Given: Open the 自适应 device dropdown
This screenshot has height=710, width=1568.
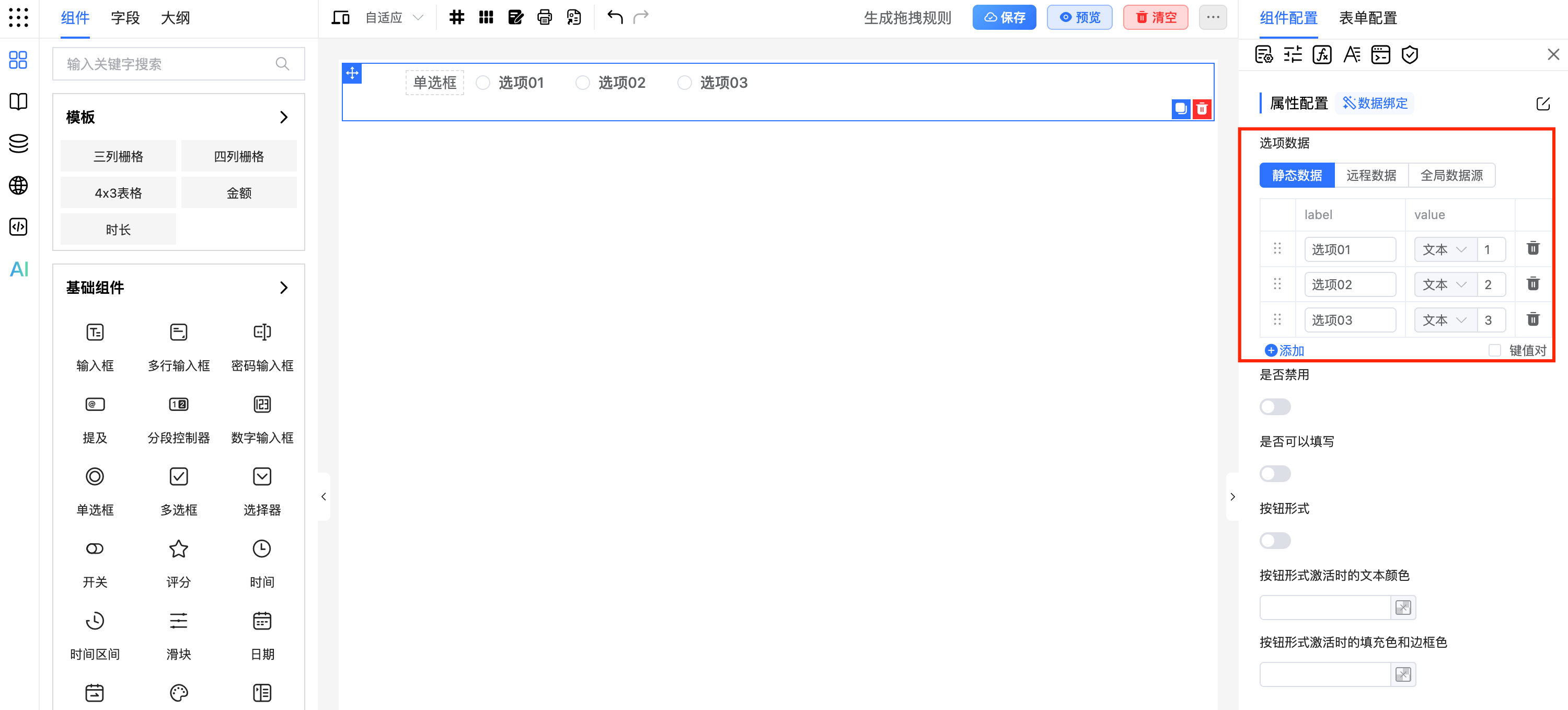Looking at the screenshot, I should pos(393,17).
